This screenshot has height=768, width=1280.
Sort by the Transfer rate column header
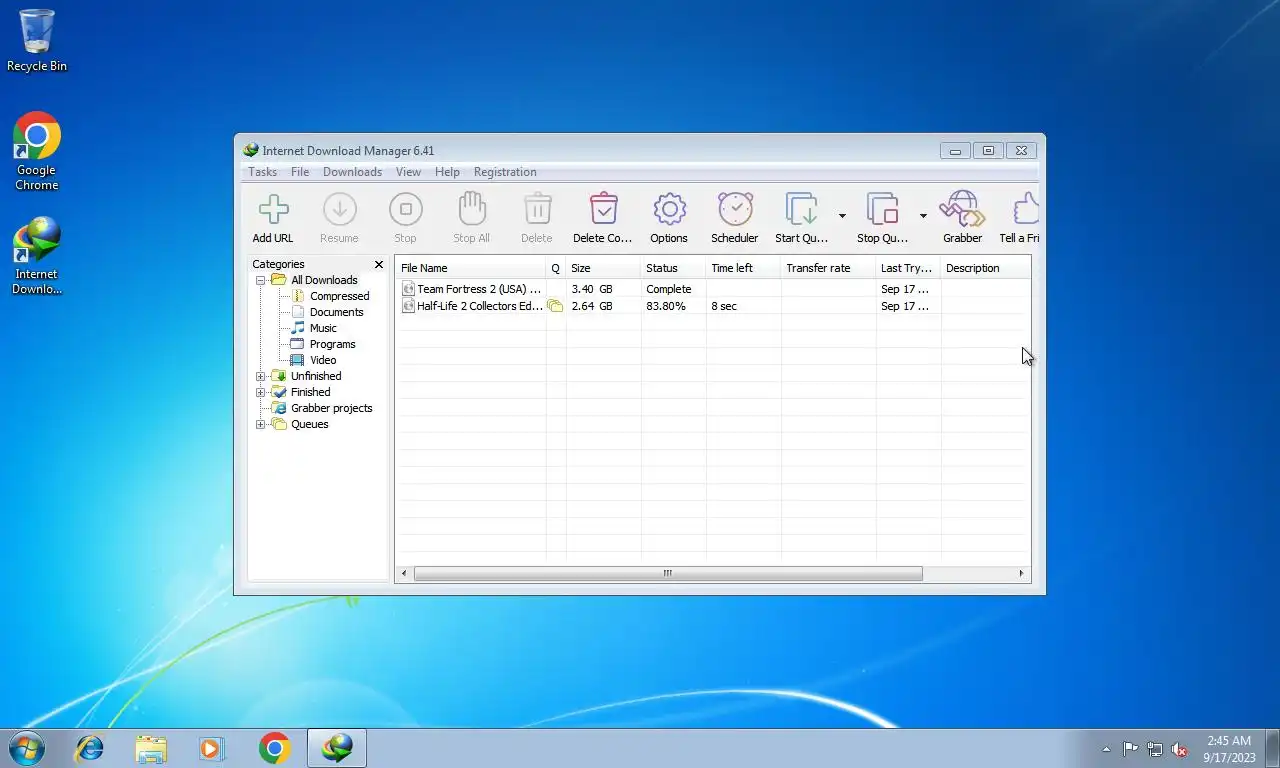click(x=828, y=268)
